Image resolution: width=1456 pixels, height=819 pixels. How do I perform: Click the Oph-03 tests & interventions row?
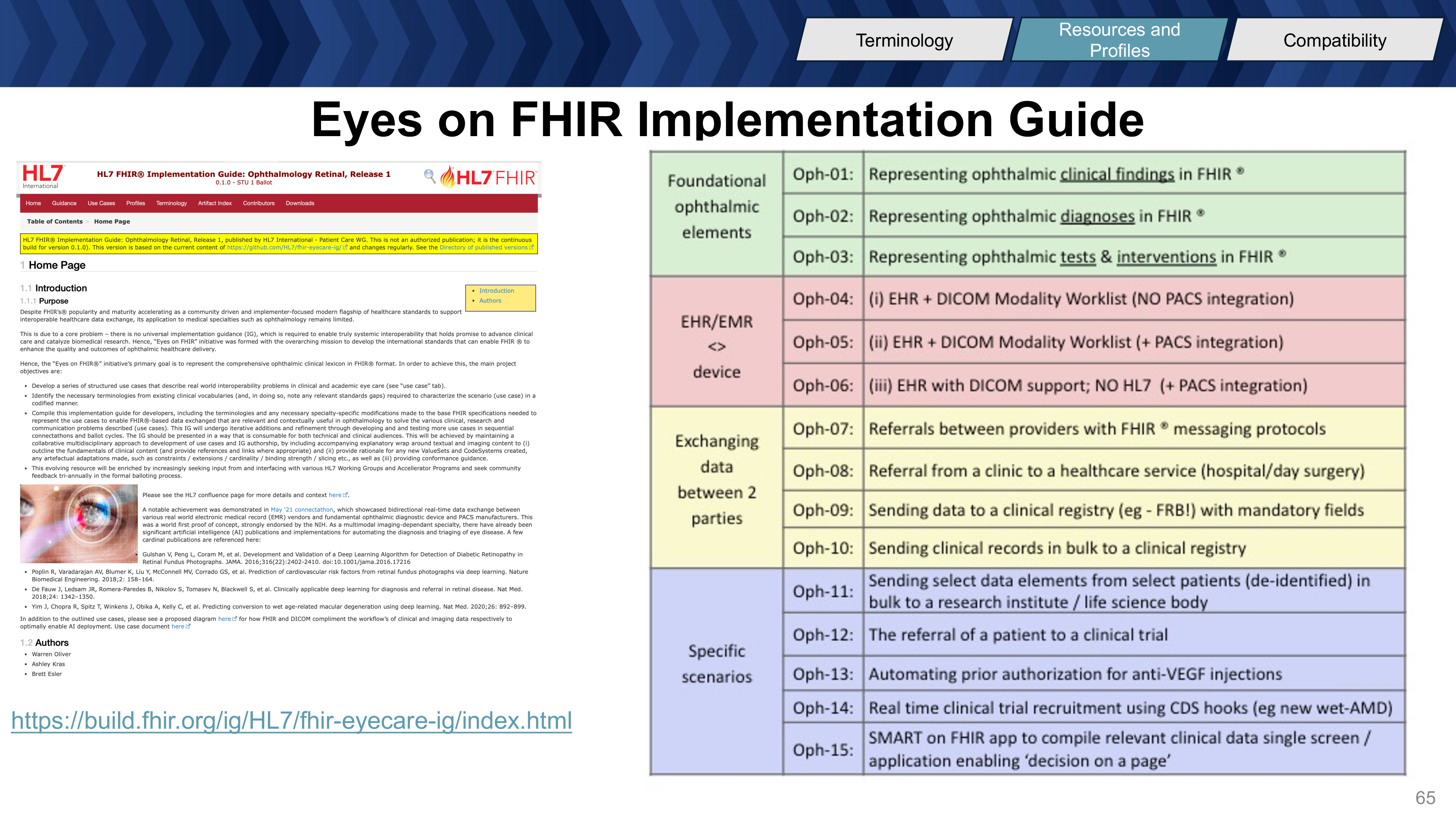coord(1094,257)
